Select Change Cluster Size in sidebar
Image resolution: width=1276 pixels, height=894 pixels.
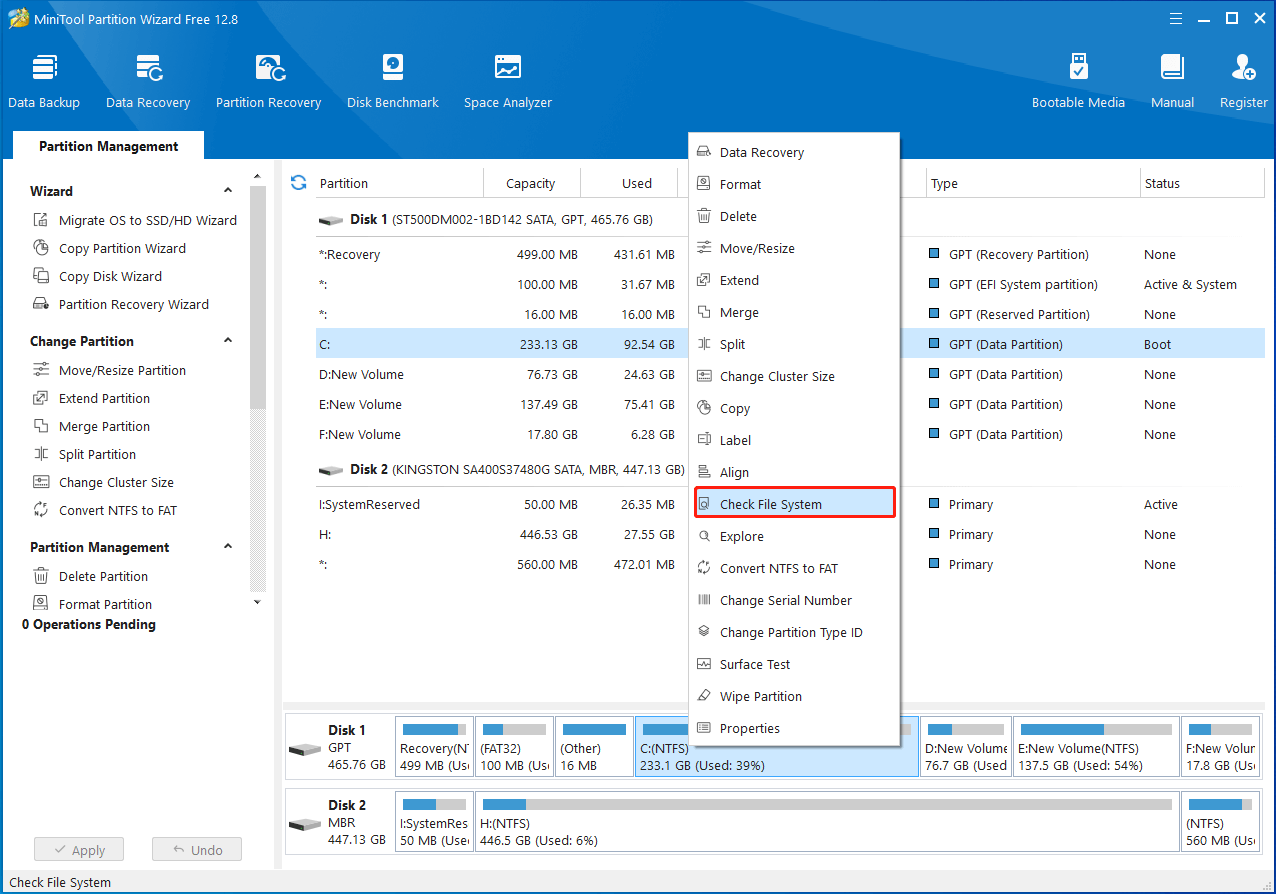103,482
